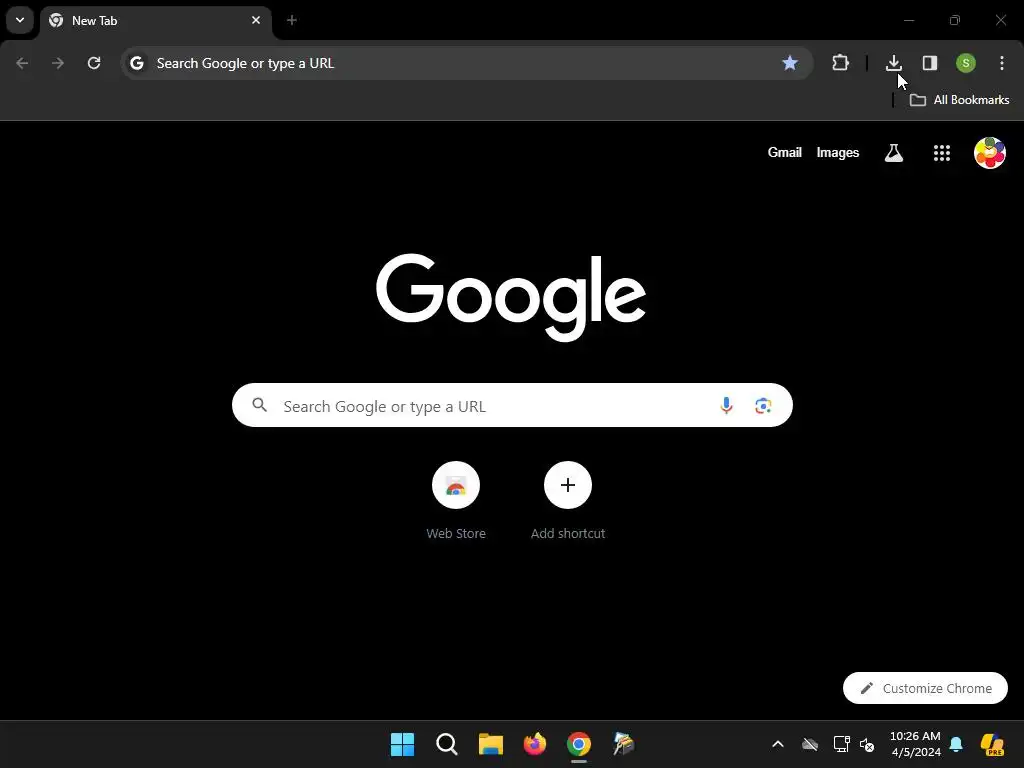Open network display tray icon
The height and width of the screenshot is (768, 1024).
[842, 744]
